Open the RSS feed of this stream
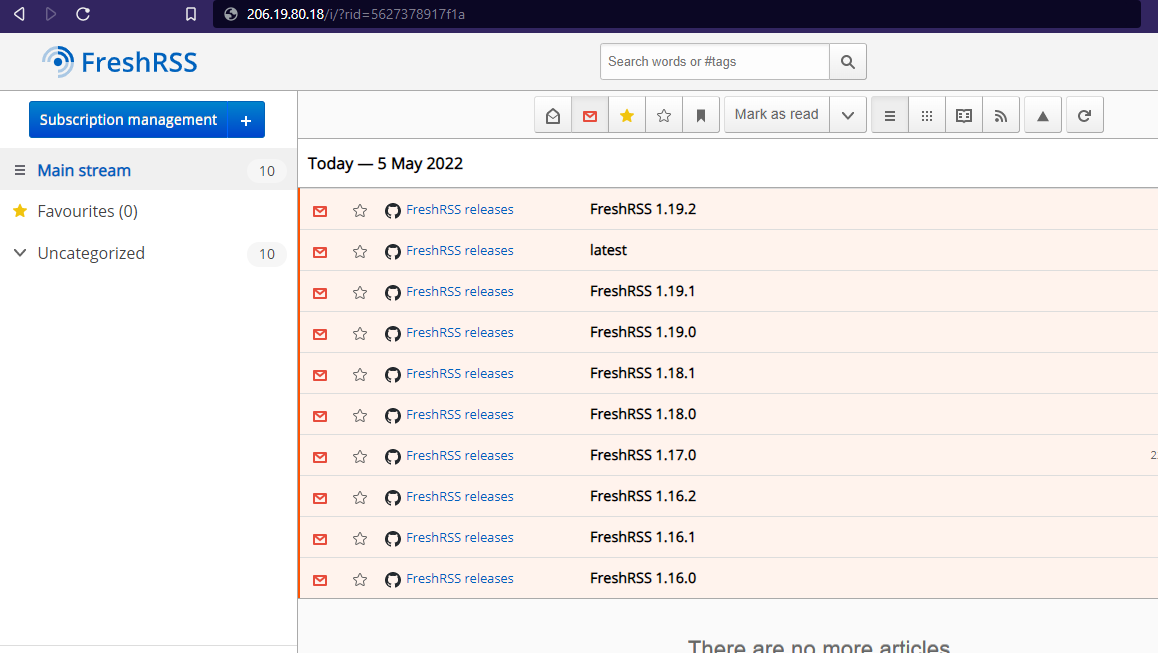The height and width of the screenshot is (653, 1158). [1001, 115]
